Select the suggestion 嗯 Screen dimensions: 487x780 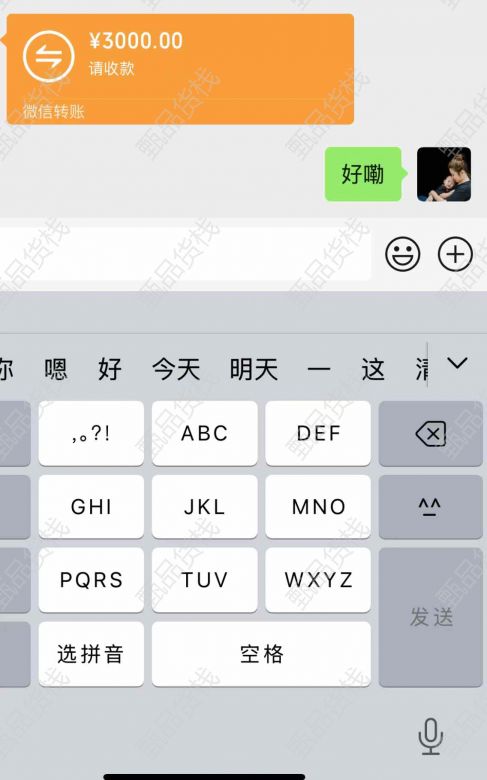[56, 369]
